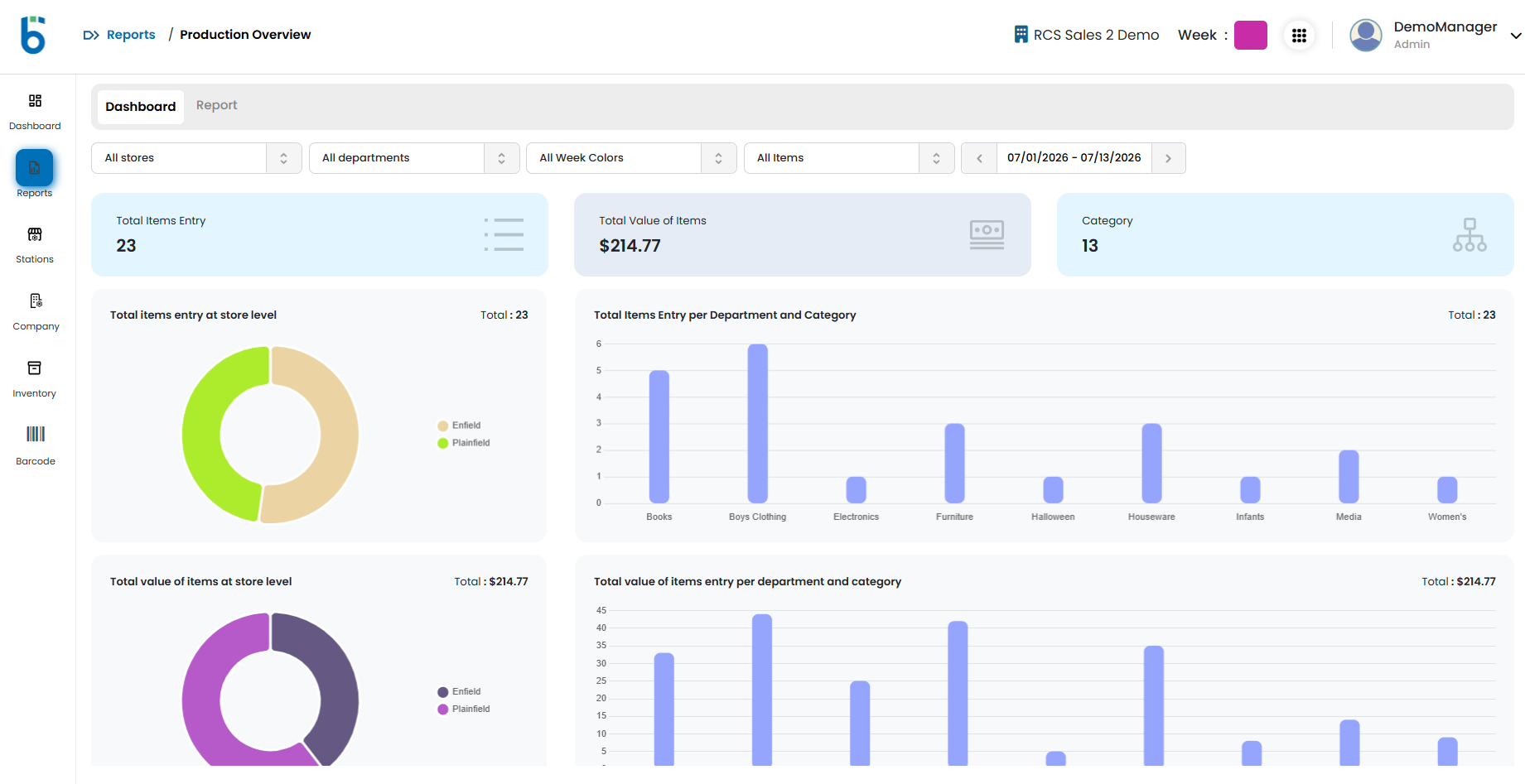Open the All stores dropdown
This screenshot has height=784, width=1525.
[x=196, y=158]
